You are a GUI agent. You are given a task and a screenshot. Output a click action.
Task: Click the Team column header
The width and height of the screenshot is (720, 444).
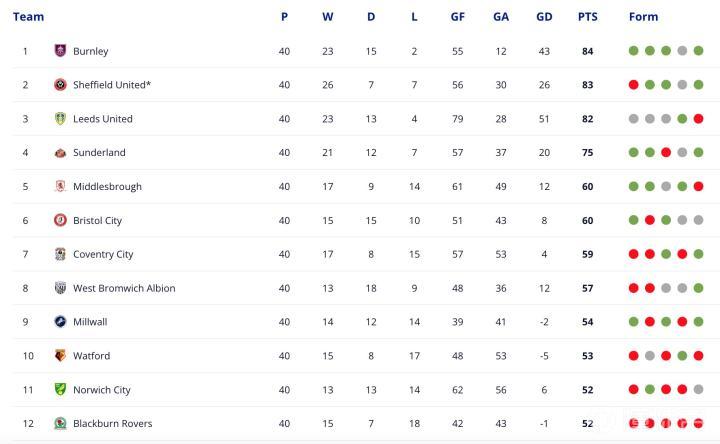(x=28, y=17)
